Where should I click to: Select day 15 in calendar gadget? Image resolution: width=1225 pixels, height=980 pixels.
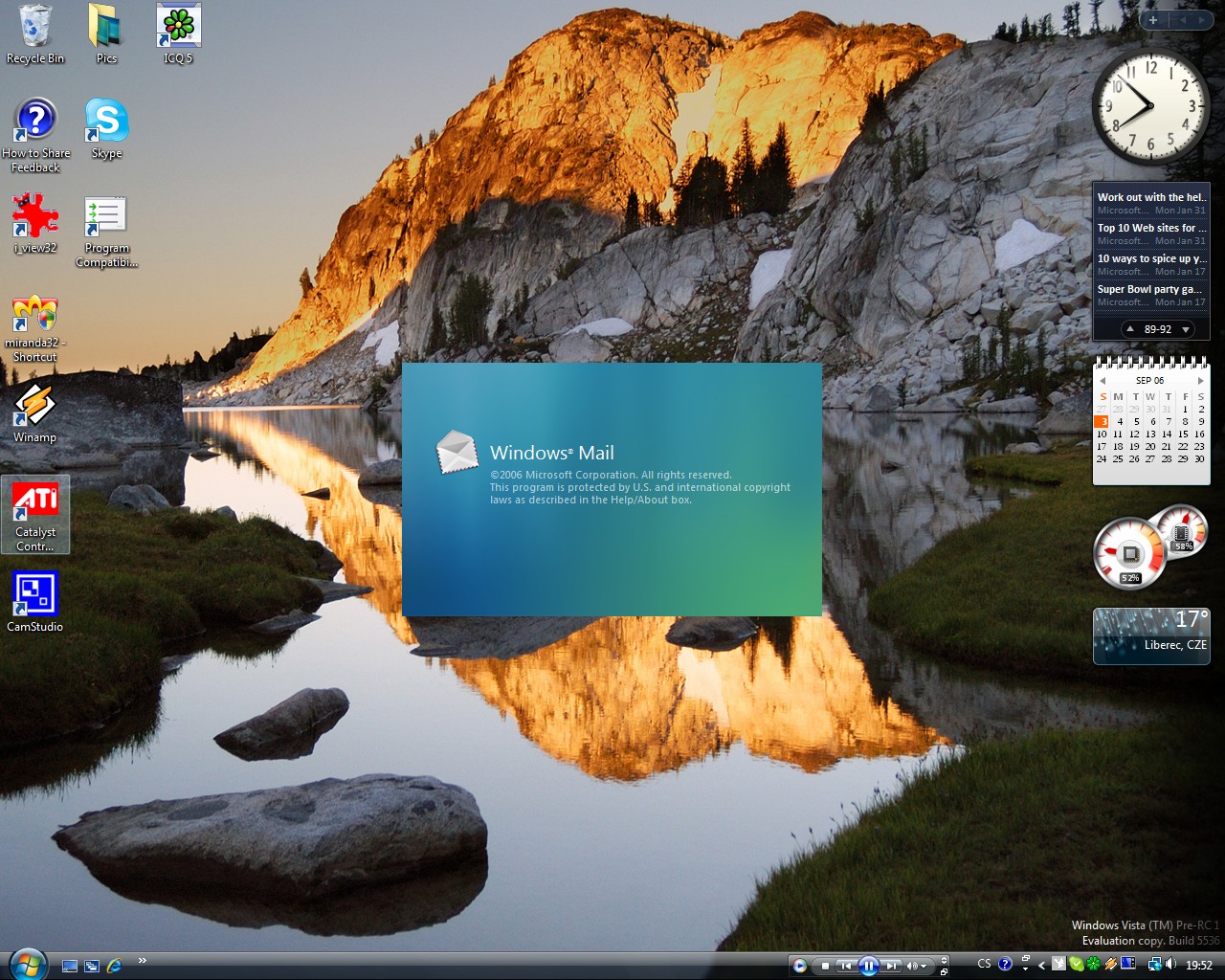(1183, 434)
